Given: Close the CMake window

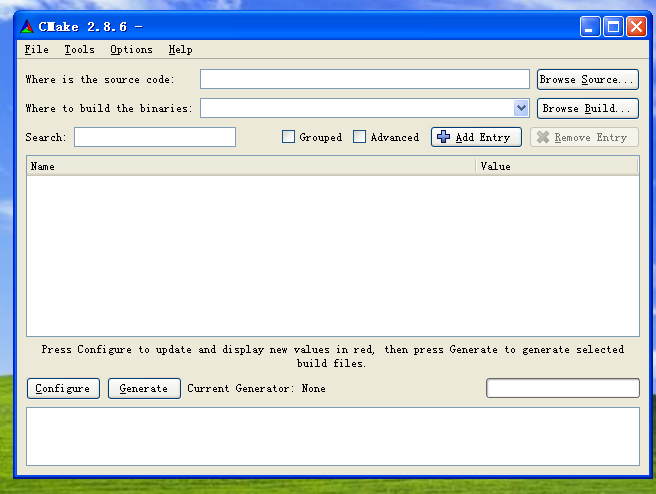Looking at the screenshot, I should [636, 27].
